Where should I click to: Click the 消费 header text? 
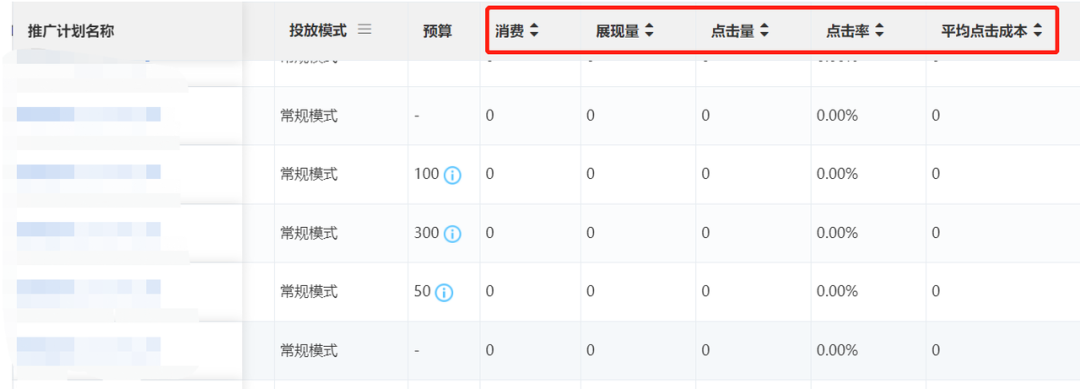(509, 31)
